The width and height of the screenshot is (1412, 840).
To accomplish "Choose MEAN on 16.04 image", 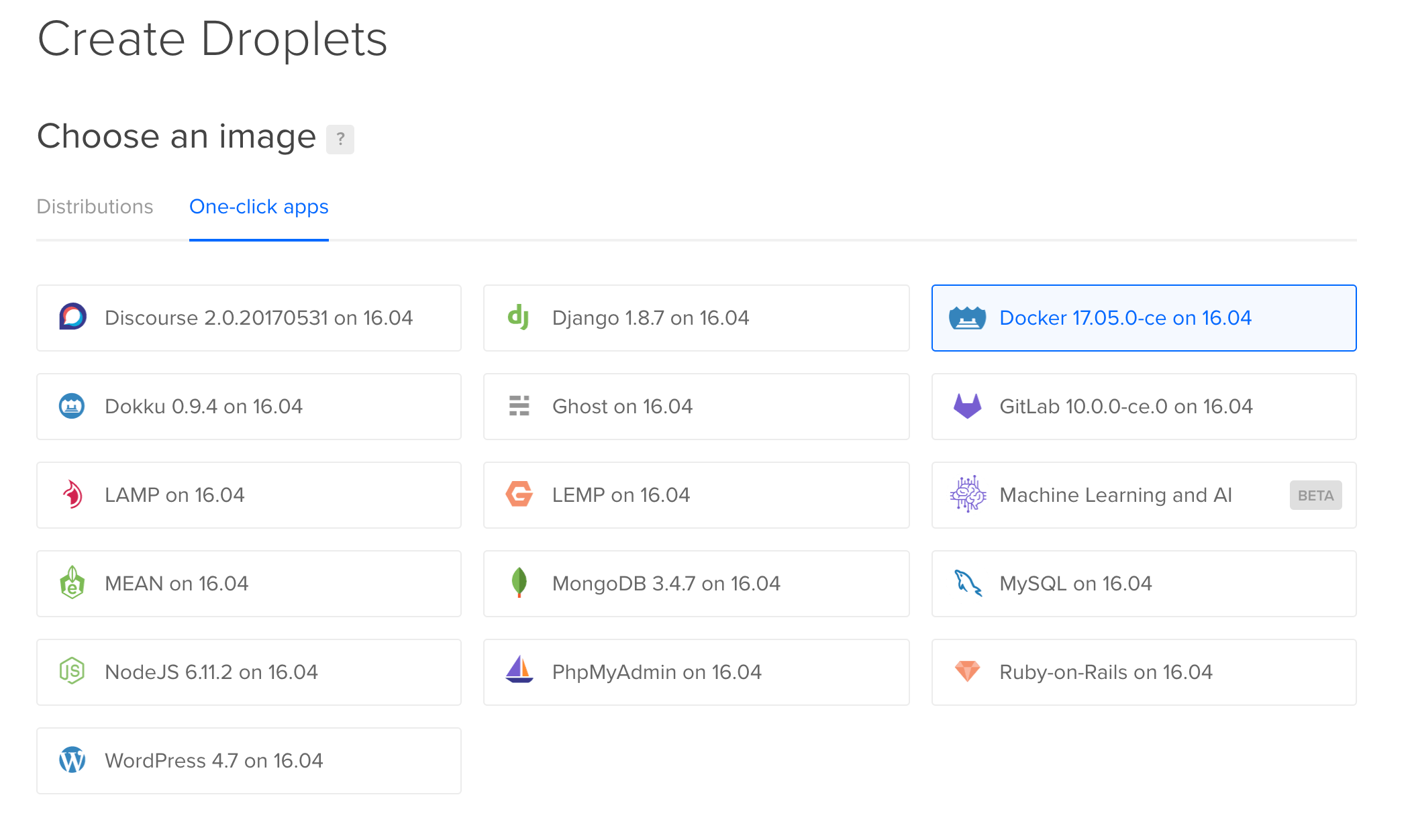I will [x=249, y=584].
